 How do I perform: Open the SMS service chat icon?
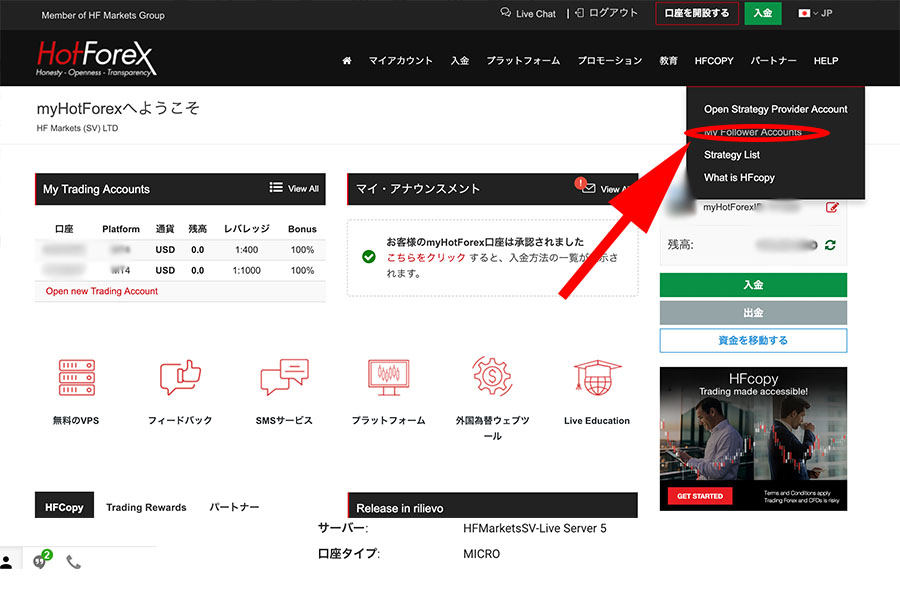[x=284, y=377]
